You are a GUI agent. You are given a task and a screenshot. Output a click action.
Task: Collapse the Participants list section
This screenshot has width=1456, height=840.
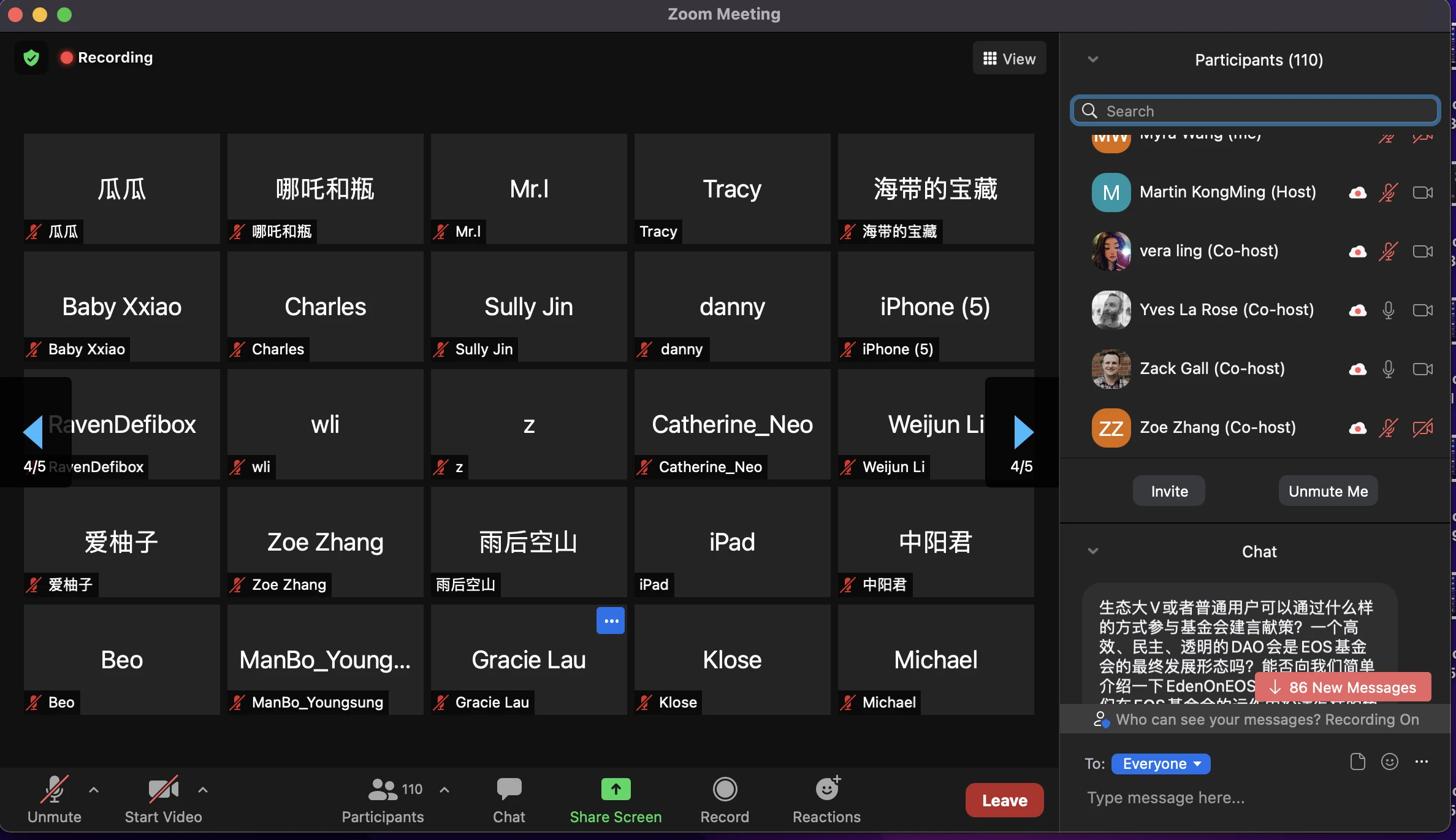pos(1092,59)
